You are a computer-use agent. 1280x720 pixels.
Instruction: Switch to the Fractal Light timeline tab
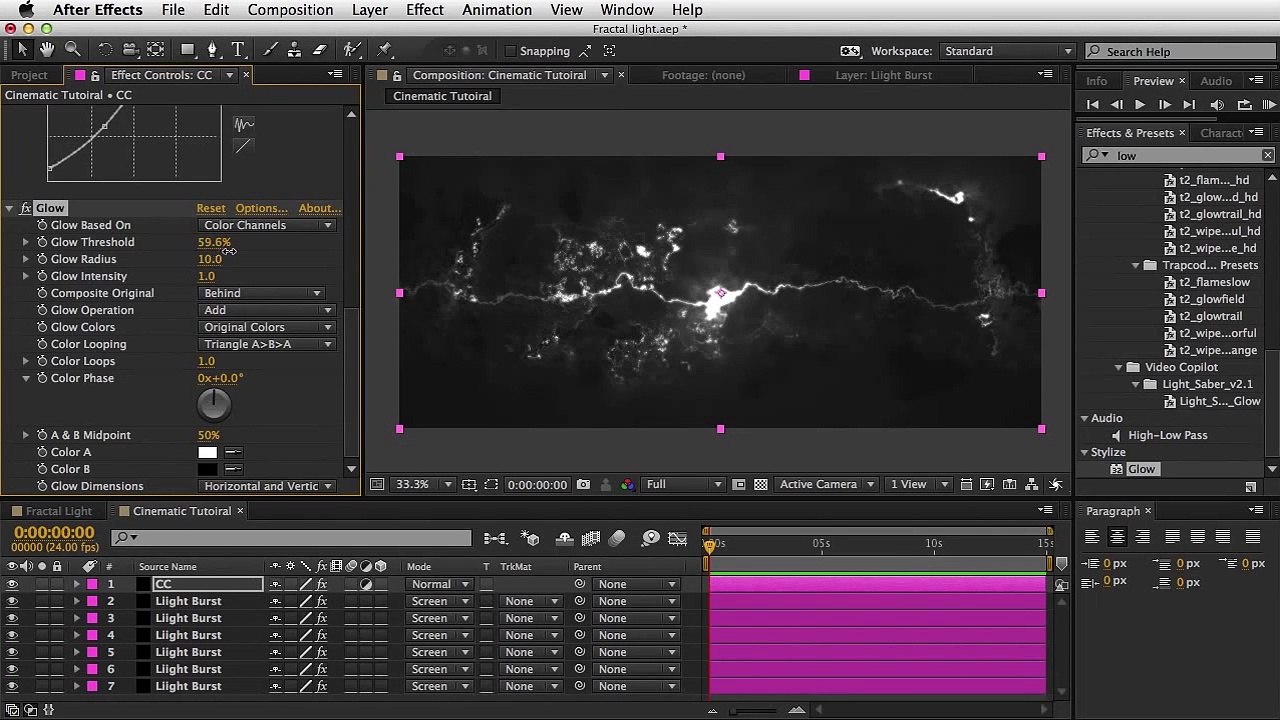(x=59, y=511)
